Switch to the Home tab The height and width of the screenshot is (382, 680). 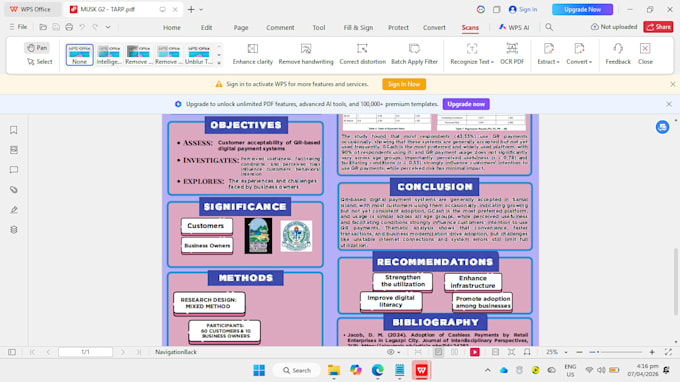tap(172, 27)
